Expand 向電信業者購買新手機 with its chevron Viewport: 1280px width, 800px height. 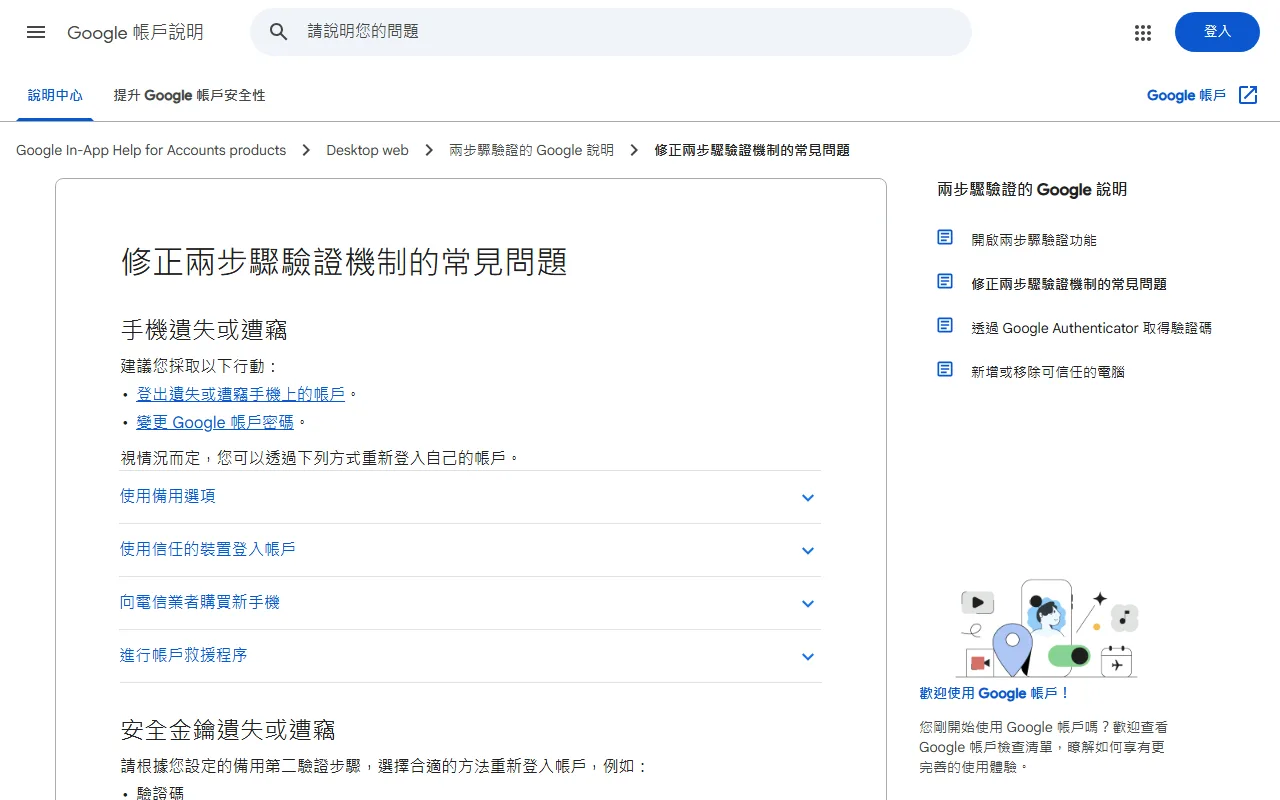tap(808, 604)
